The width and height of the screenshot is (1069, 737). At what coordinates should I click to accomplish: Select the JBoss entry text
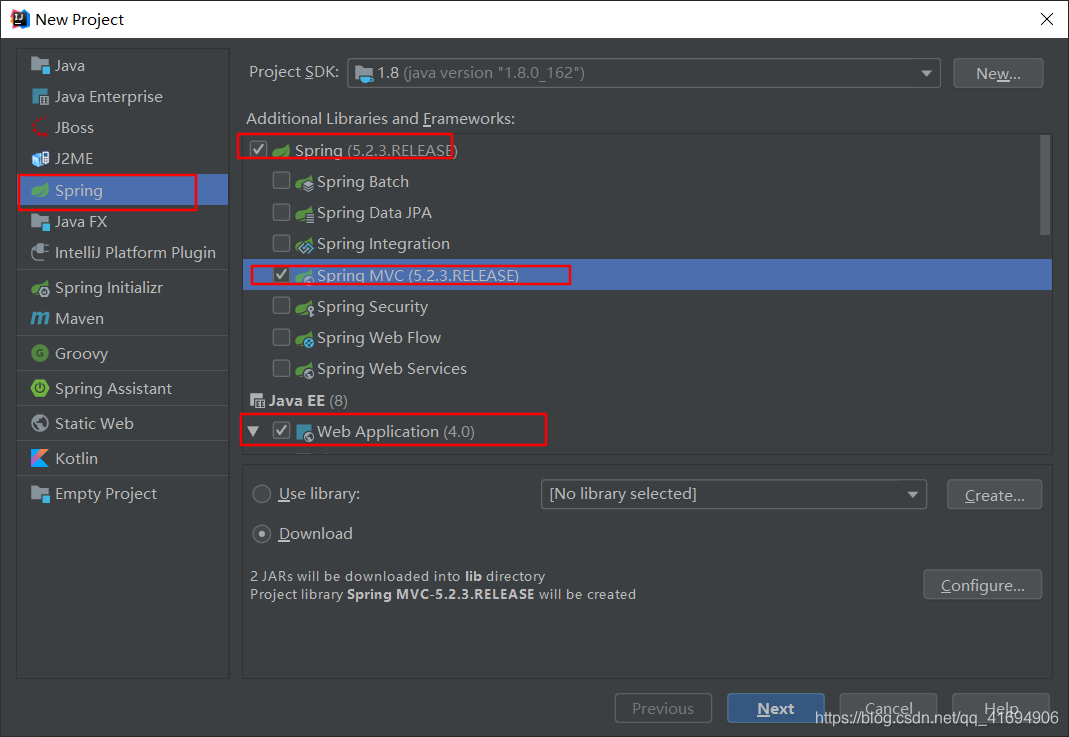pyautogui.click(x=74, y=127)
